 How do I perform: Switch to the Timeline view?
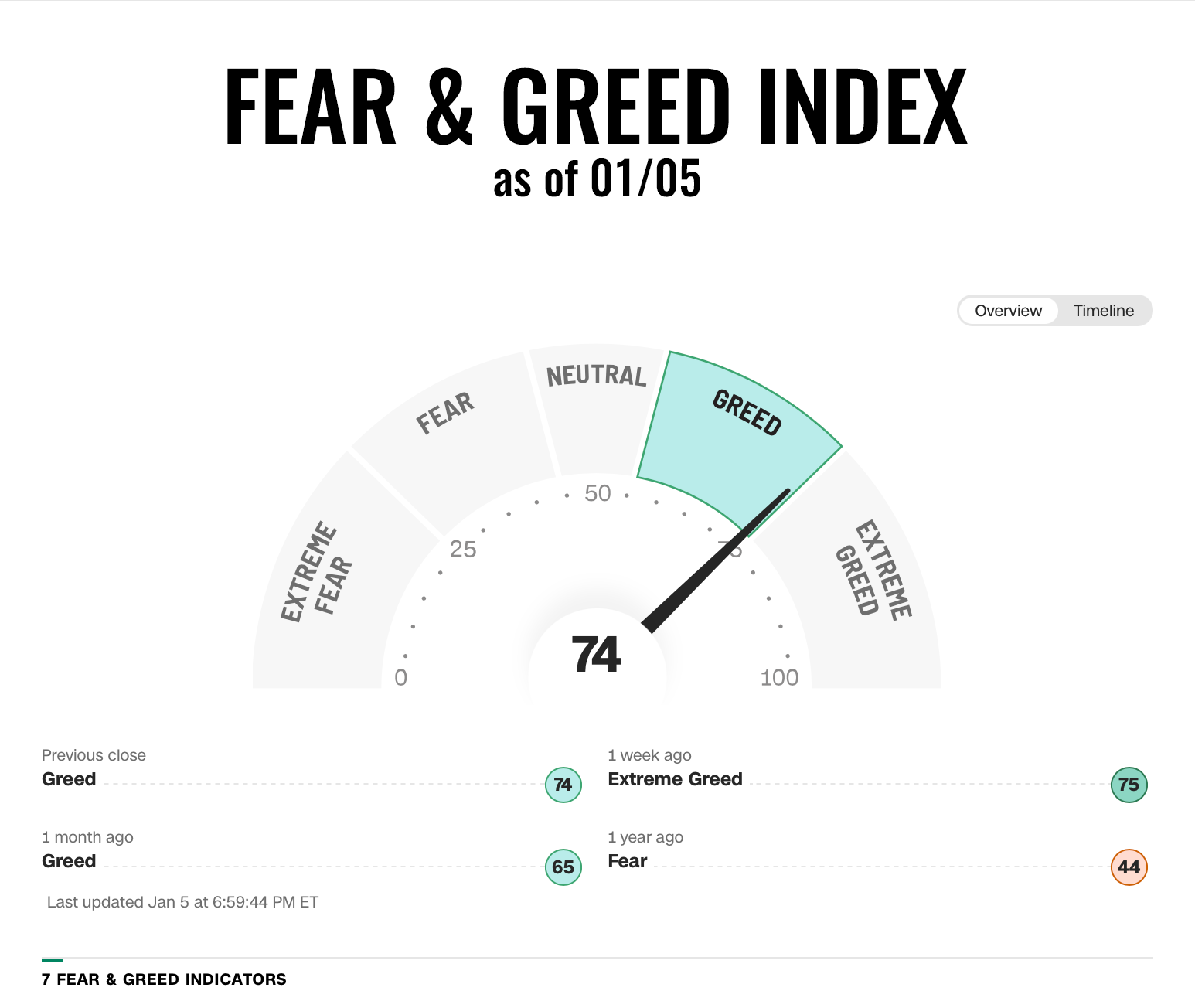1103,311
